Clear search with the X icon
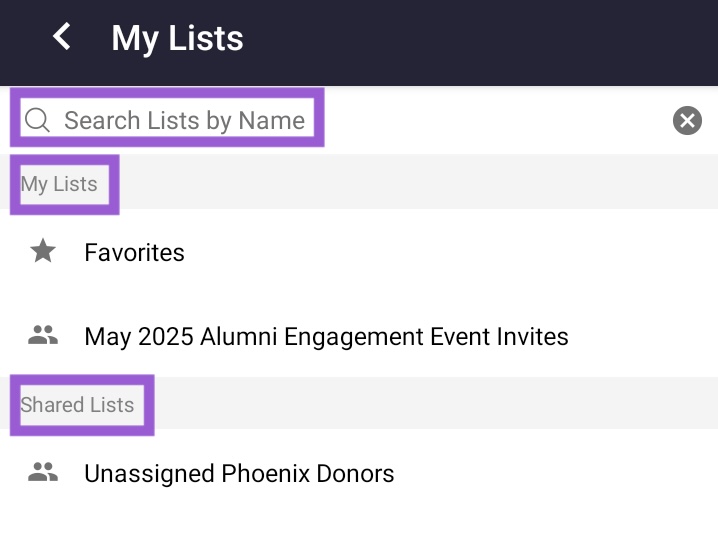The image size is (718, 545). pyautogui.click(x=687, y=120)
